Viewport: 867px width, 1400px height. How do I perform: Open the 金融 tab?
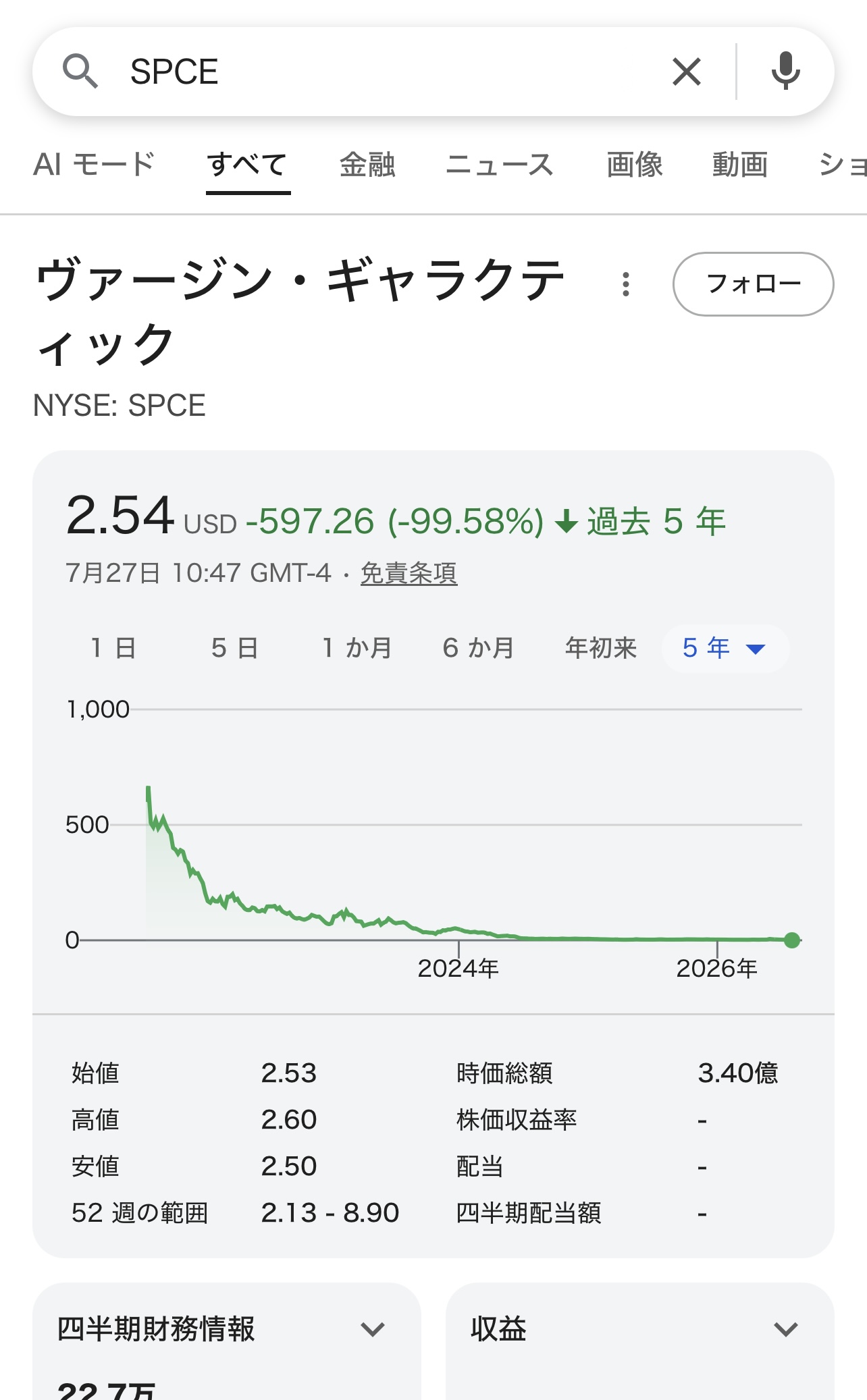pyautogui.click(x=367, y=165)
